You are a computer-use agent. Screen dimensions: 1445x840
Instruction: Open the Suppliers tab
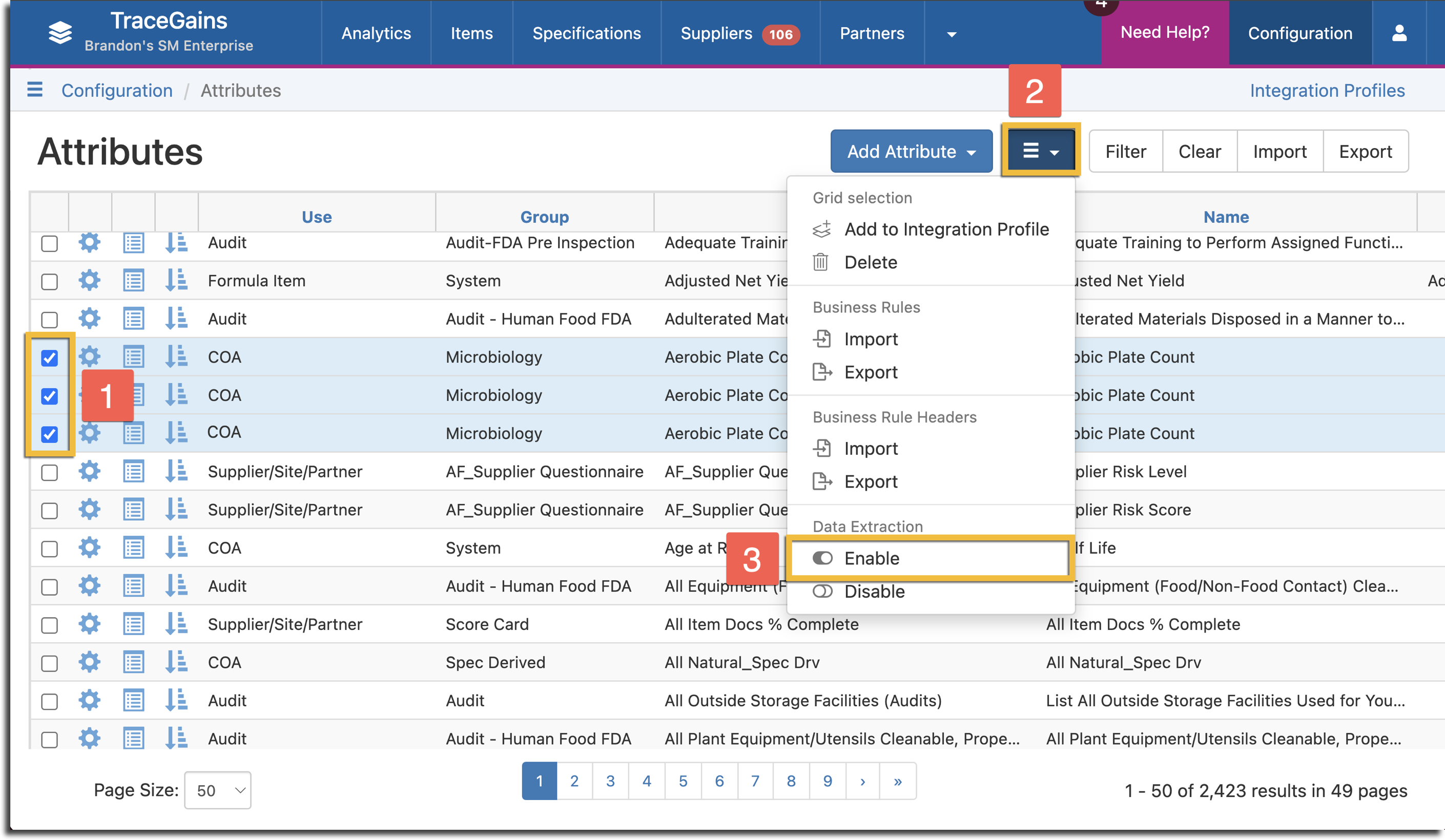(x=740, y=33)
